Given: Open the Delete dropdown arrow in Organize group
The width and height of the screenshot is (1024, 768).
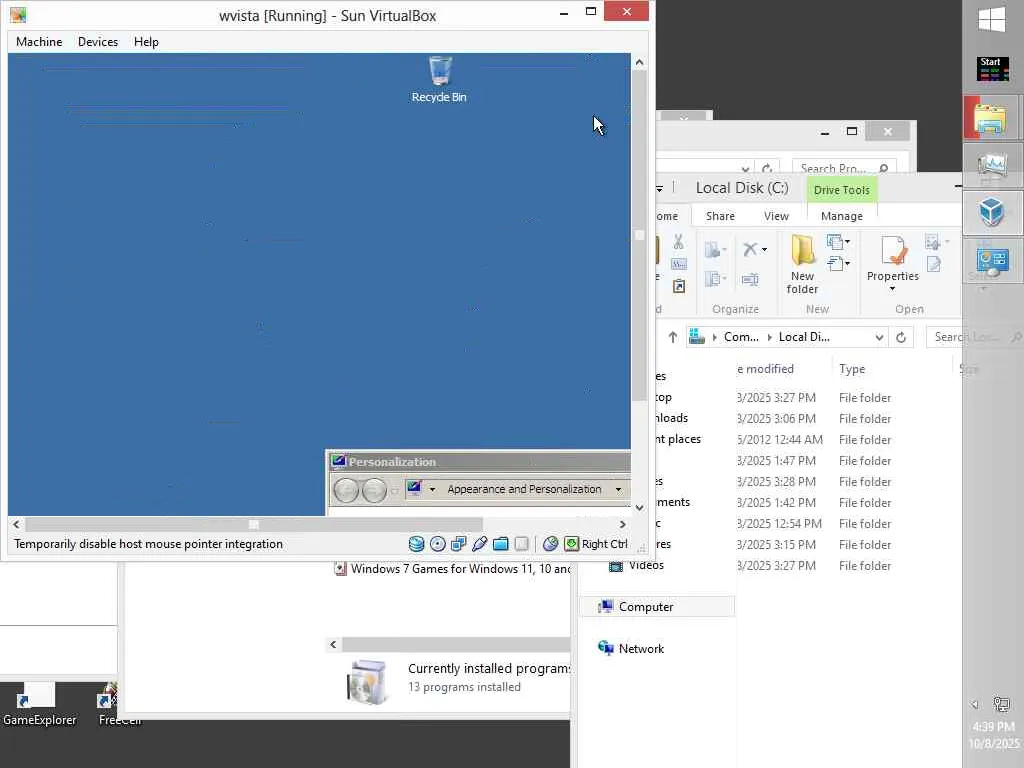Looking at the screenshot, I should click(x=764, y=249).
